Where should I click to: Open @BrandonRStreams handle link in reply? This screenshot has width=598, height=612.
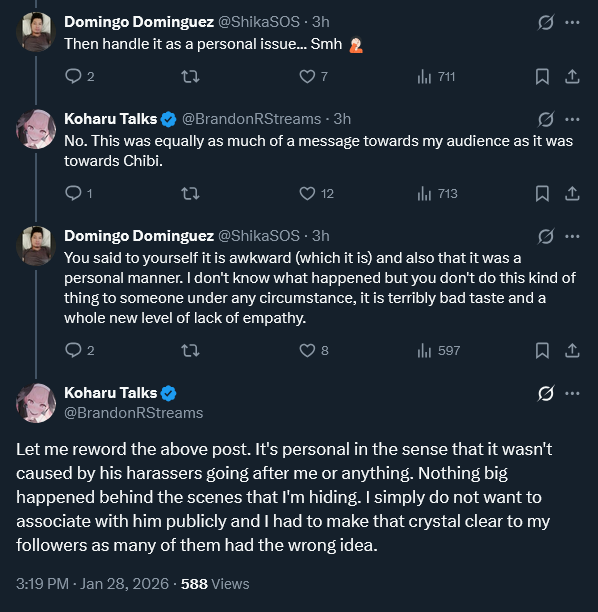coord(251,119)
